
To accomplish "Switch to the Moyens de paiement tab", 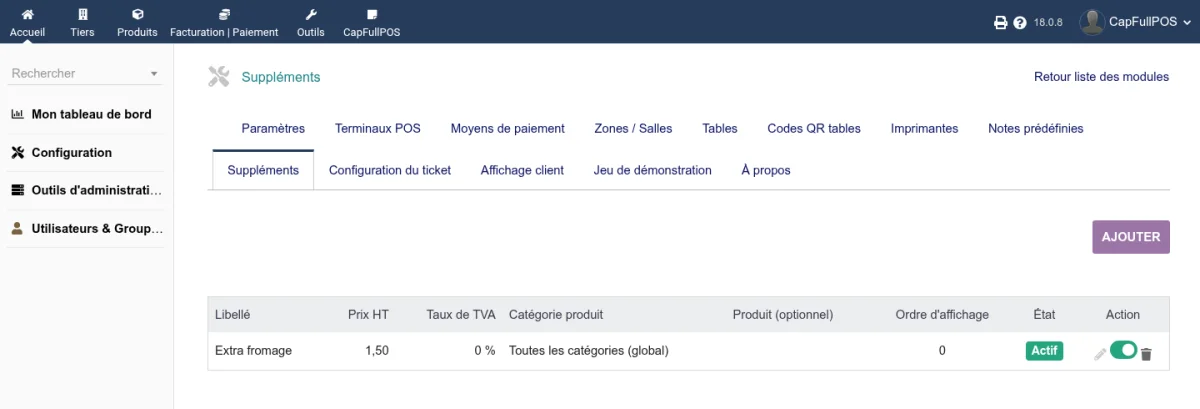I will pos(507,128).
